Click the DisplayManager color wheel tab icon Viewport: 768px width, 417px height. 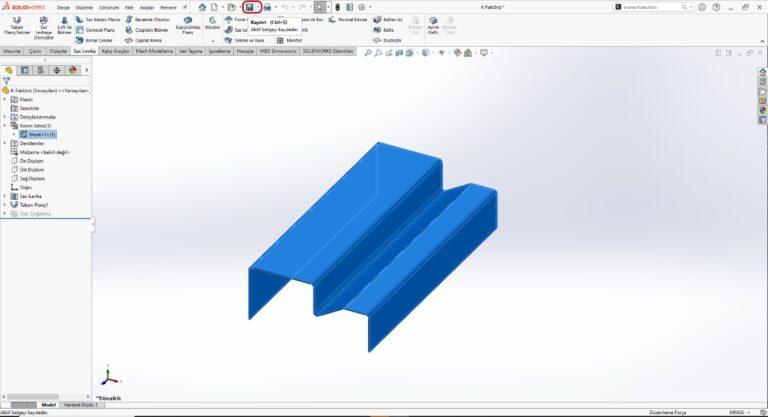pyautogui.click(x=72, y=70)
